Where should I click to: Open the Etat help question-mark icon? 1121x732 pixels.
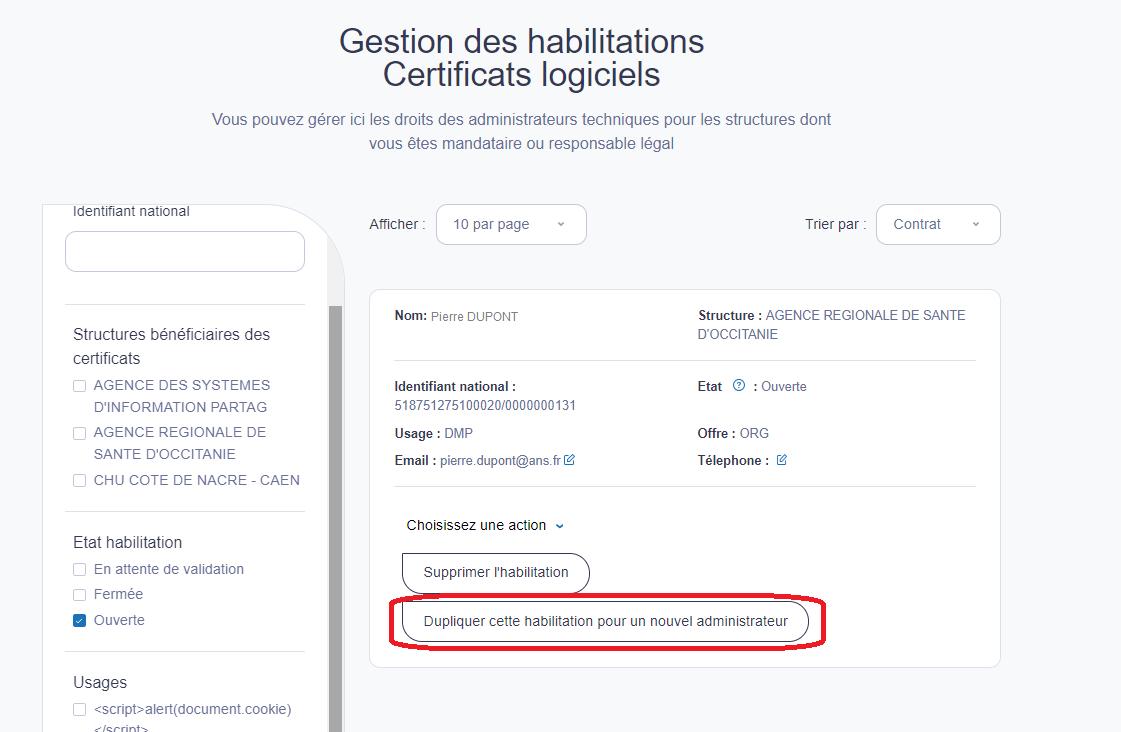click(x=739, y=385)
